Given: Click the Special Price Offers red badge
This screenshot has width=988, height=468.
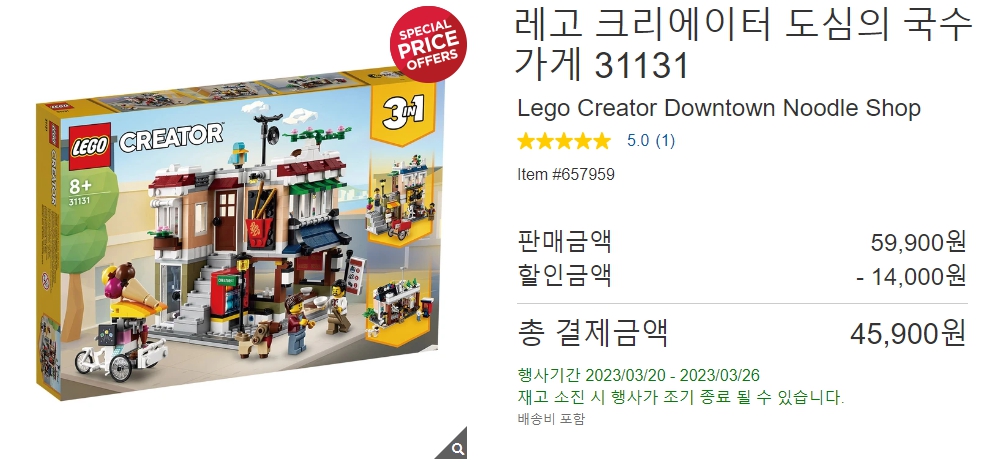Looking at the screenshot, I should pyautogui.click(x=428, y=43).
